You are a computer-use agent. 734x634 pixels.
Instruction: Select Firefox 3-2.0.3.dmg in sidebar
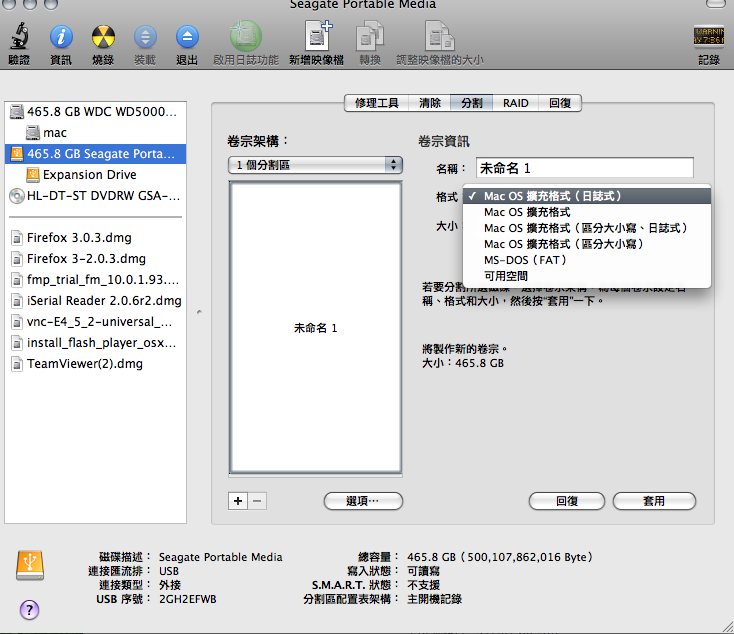point(95,258)
